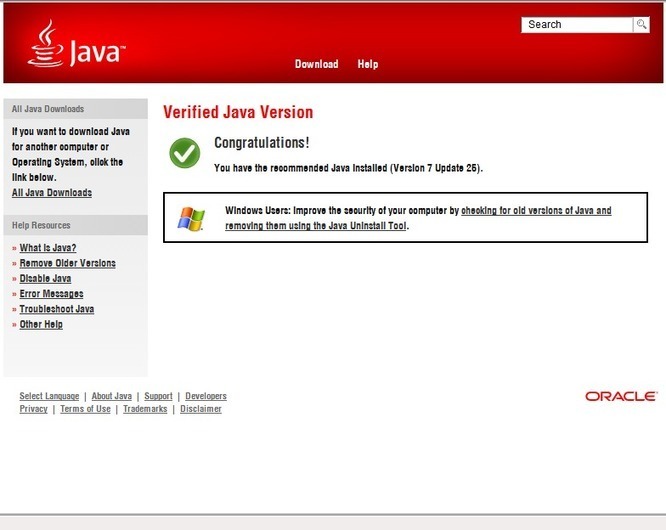The image size is (666, 530).
Task: Open the Disclaimer footer link
Action: pyautogui.click(x=201, y=409)
